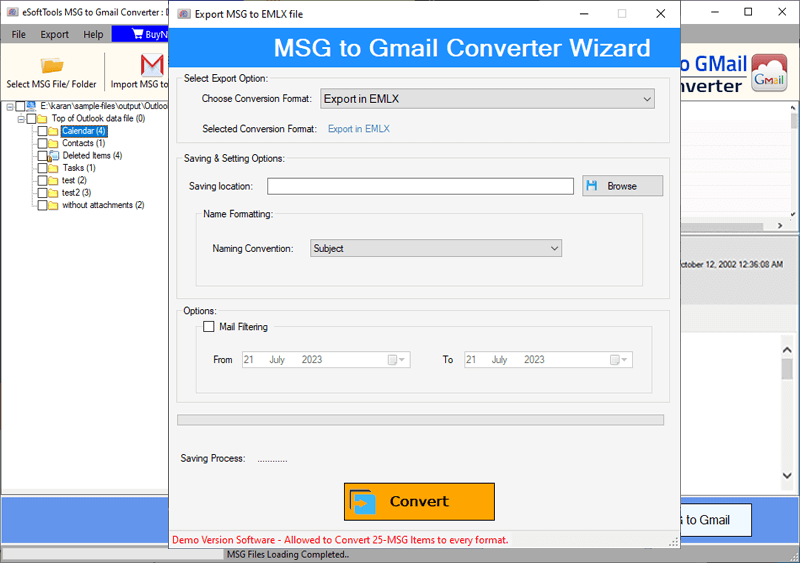Viewport: 800px width, 563px height.
Task: Click the Export in EMLX selected format link
Action: (359, 129)
